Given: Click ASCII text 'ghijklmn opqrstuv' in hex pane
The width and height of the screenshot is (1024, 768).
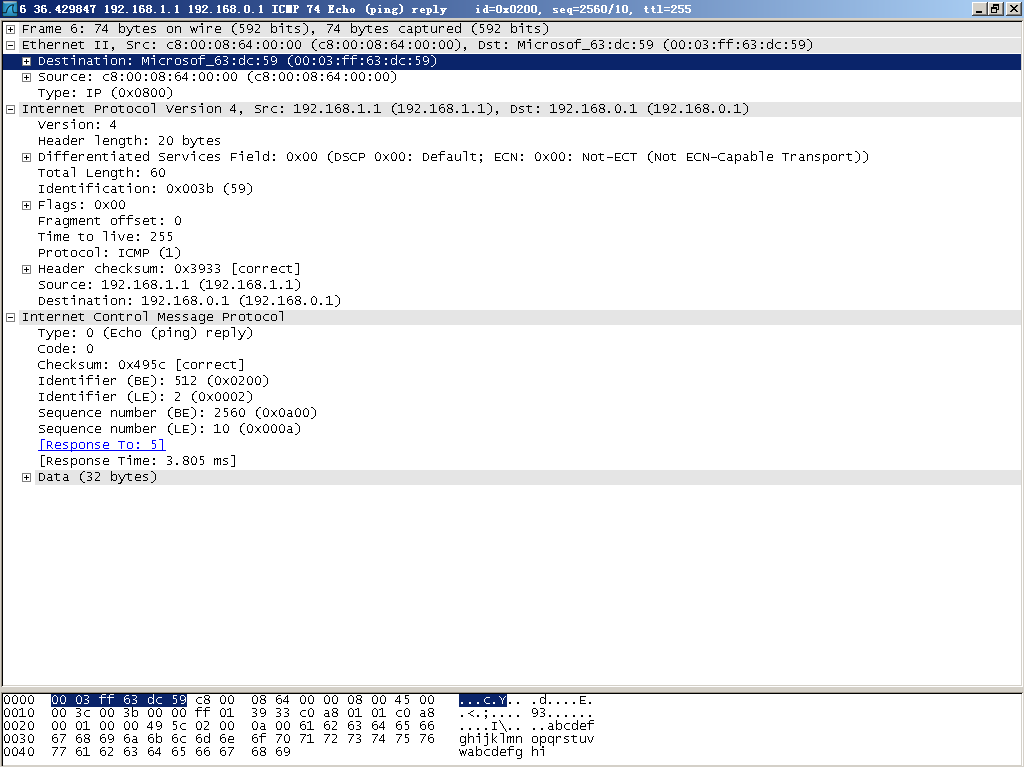Looking at the screenshot, I should pos(526,739).
